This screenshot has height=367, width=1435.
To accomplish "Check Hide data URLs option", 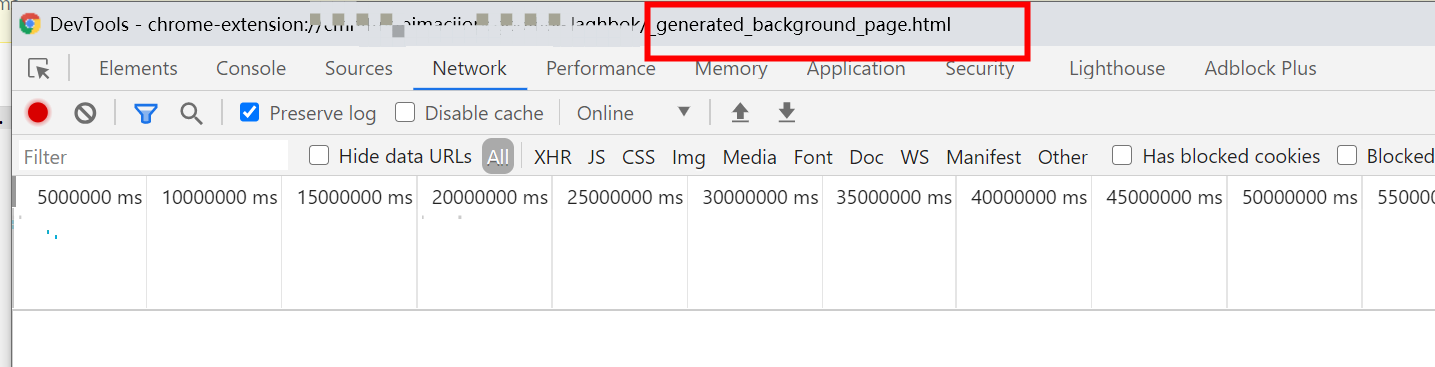I will (x=319, y=155).
